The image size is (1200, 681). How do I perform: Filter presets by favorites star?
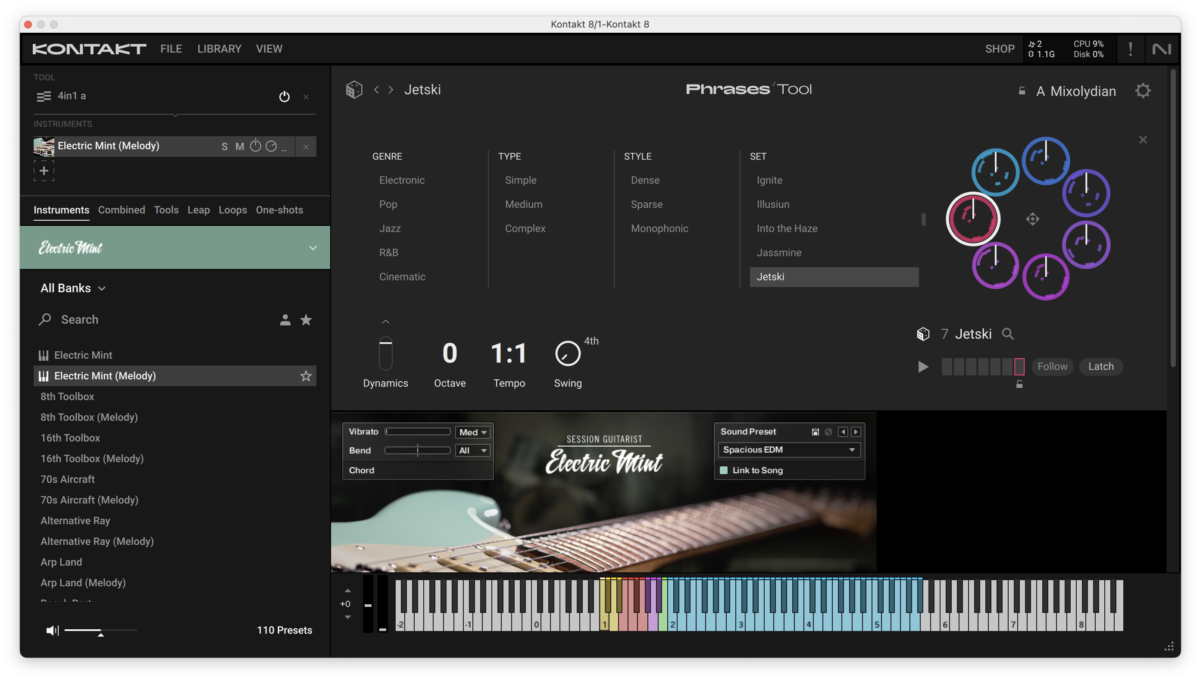pyautogui.click(x=306, y=320)
